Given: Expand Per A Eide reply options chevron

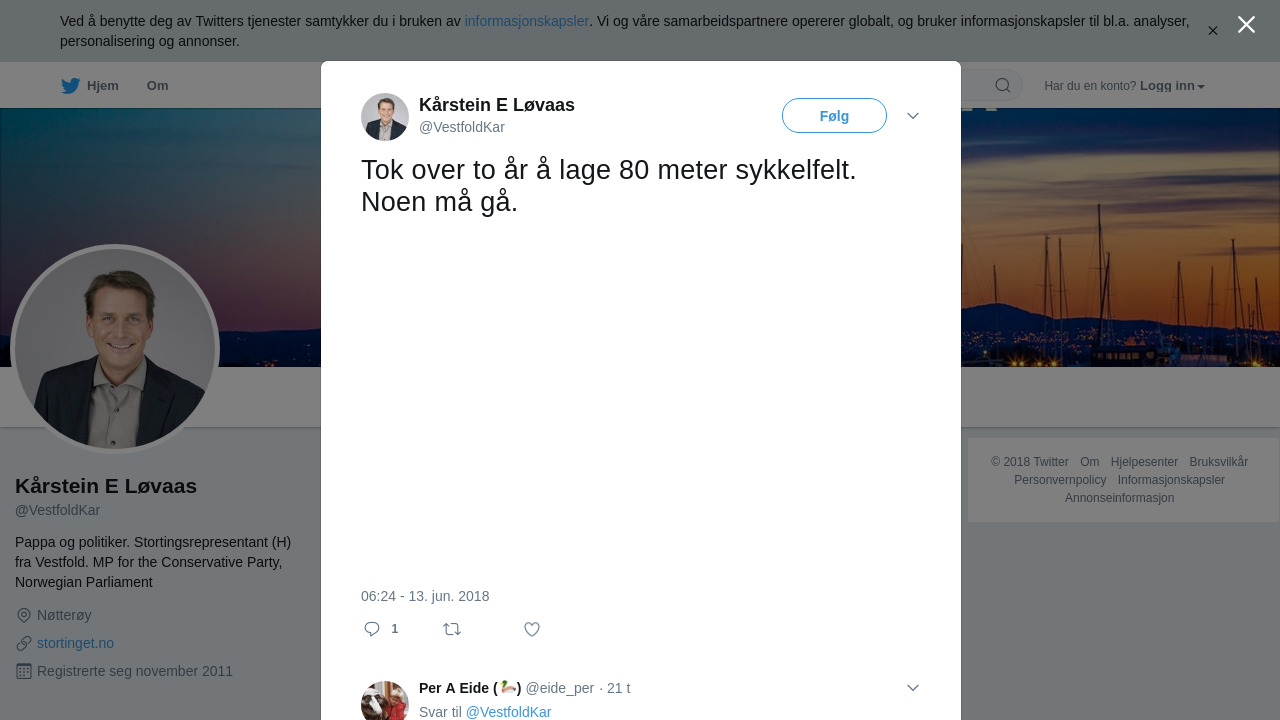Looking at the screenshot, I should [913, 688].
